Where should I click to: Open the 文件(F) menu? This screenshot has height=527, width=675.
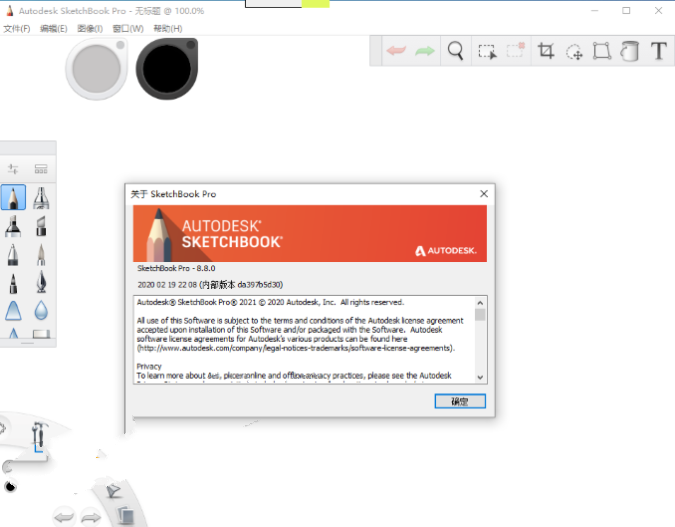pyautogui.click(x=17, y=28)
